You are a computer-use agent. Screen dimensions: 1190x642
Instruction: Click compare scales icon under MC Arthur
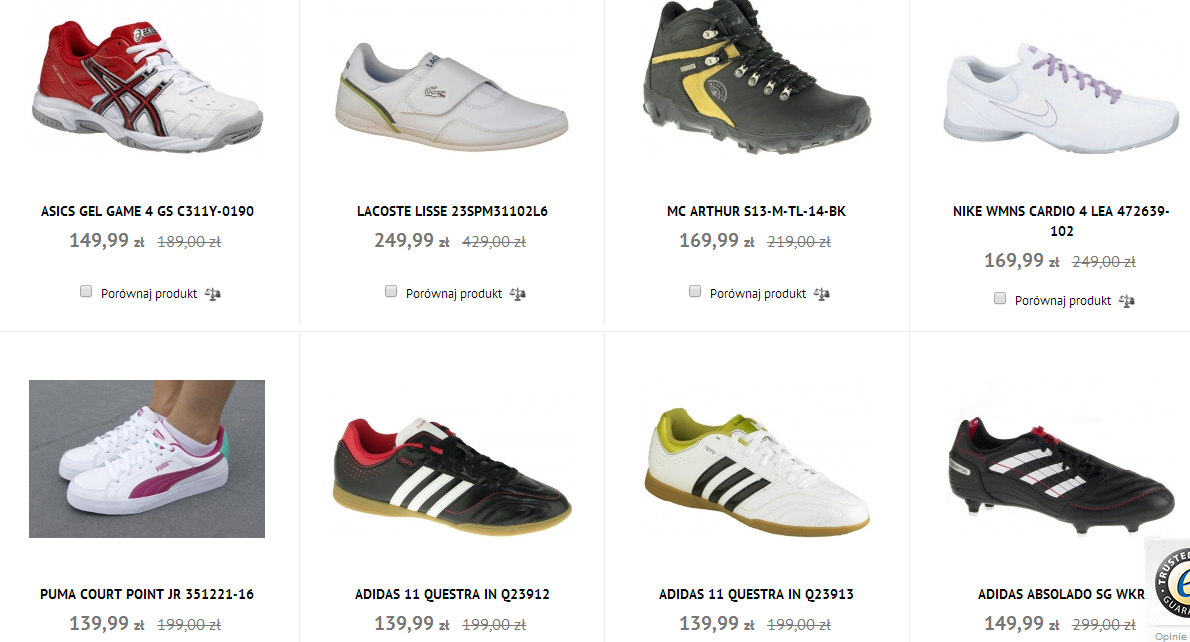pyautogui.click(x=822, y=294)
